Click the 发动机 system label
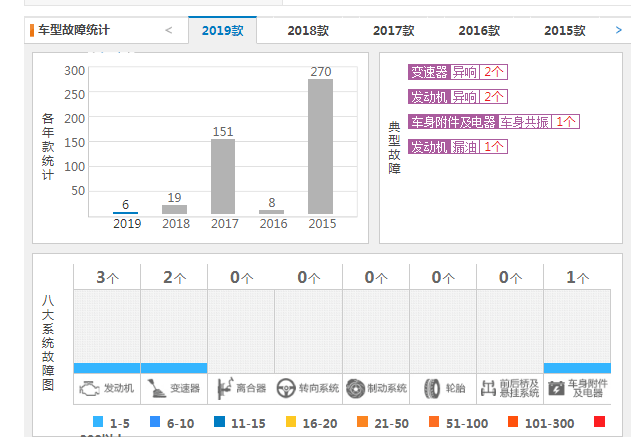Viewport: 631px width, 437px height. (x=119, y=388)
